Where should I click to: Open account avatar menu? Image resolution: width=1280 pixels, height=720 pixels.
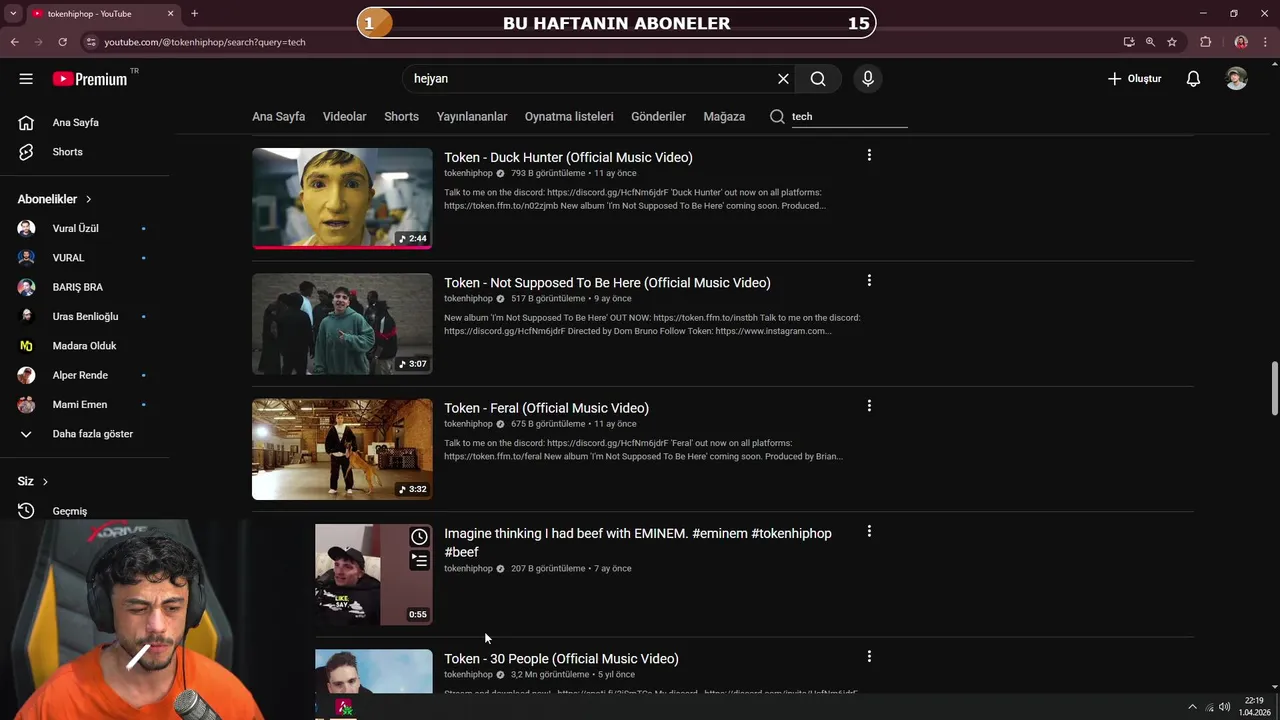click(1236, 79)
